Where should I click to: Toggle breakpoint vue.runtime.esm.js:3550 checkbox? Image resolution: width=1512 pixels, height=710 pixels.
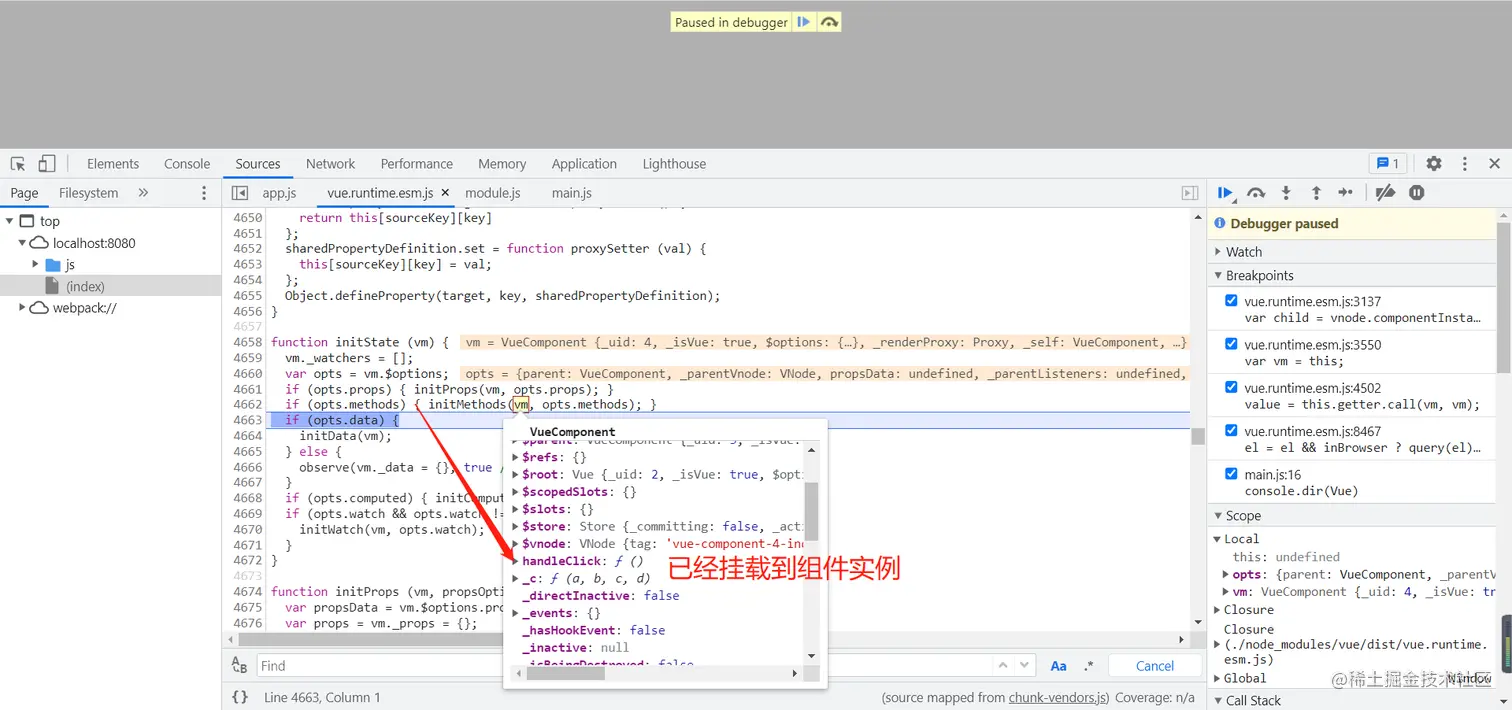1231,343
